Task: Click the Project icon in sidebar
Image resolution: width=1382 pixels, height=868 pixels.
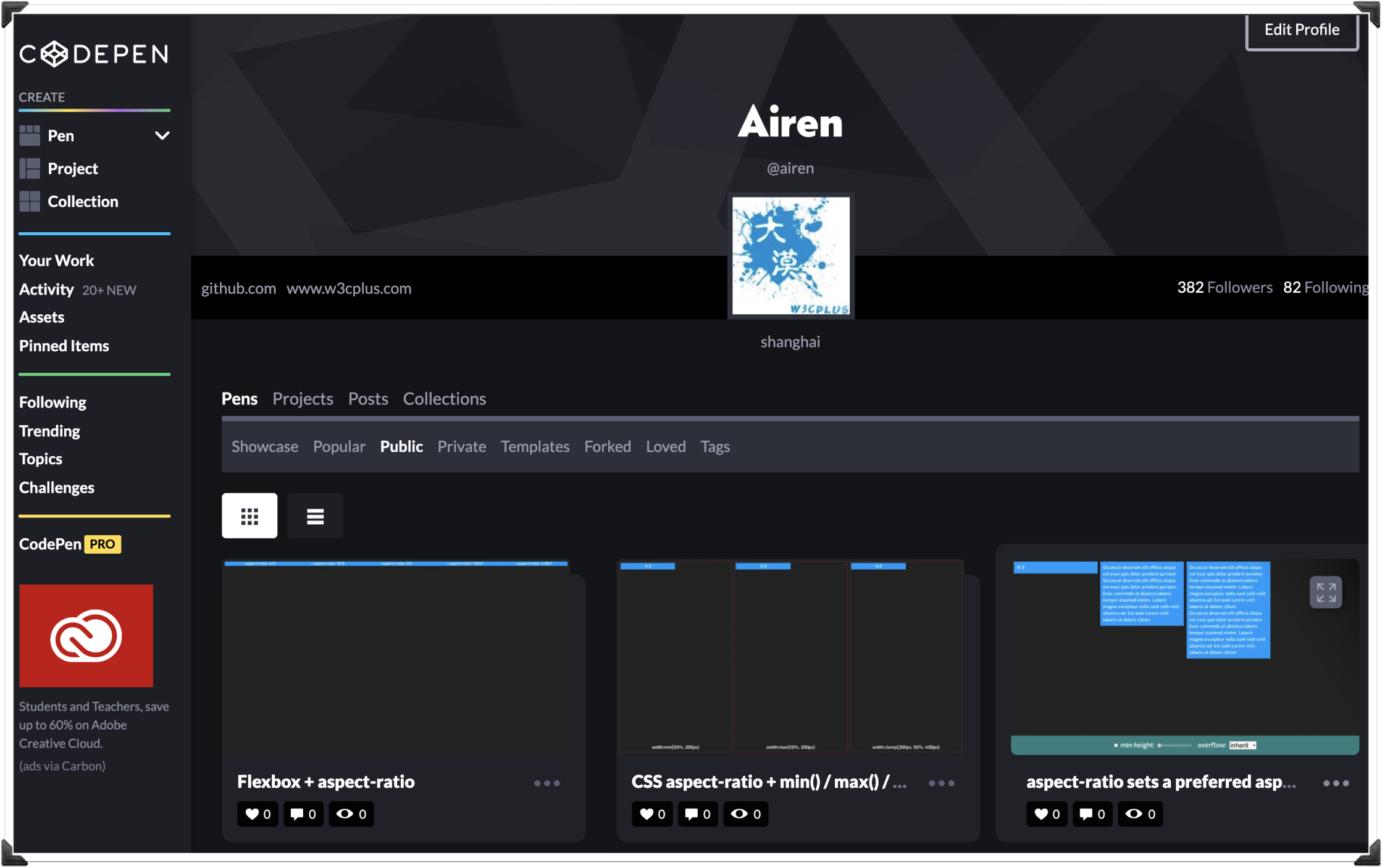Action: click(x=30, y=169)
